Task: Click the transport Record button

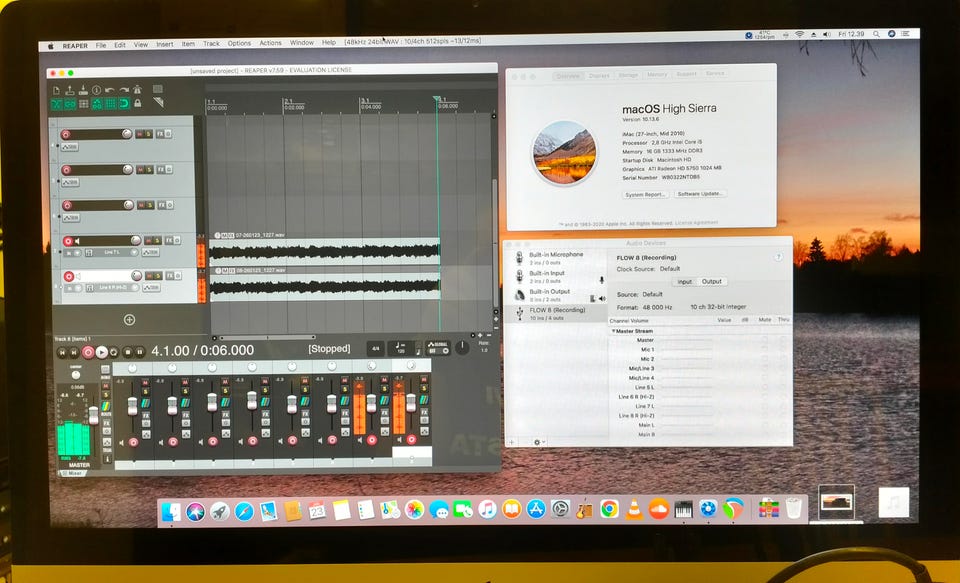Action: tap(88, 352)
